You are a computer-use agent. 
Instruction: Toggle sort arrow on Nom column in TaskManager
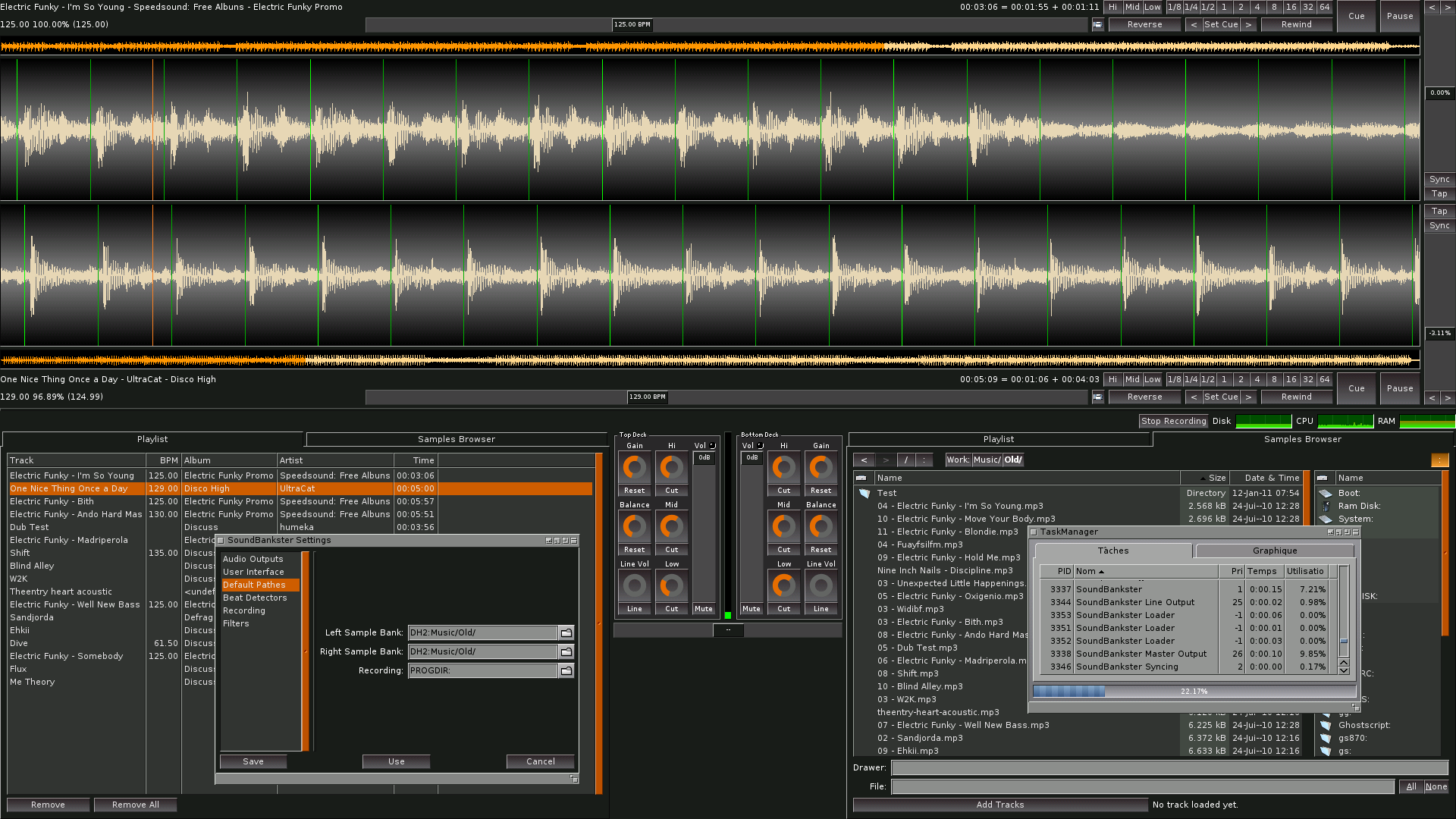click(1101, 572)
